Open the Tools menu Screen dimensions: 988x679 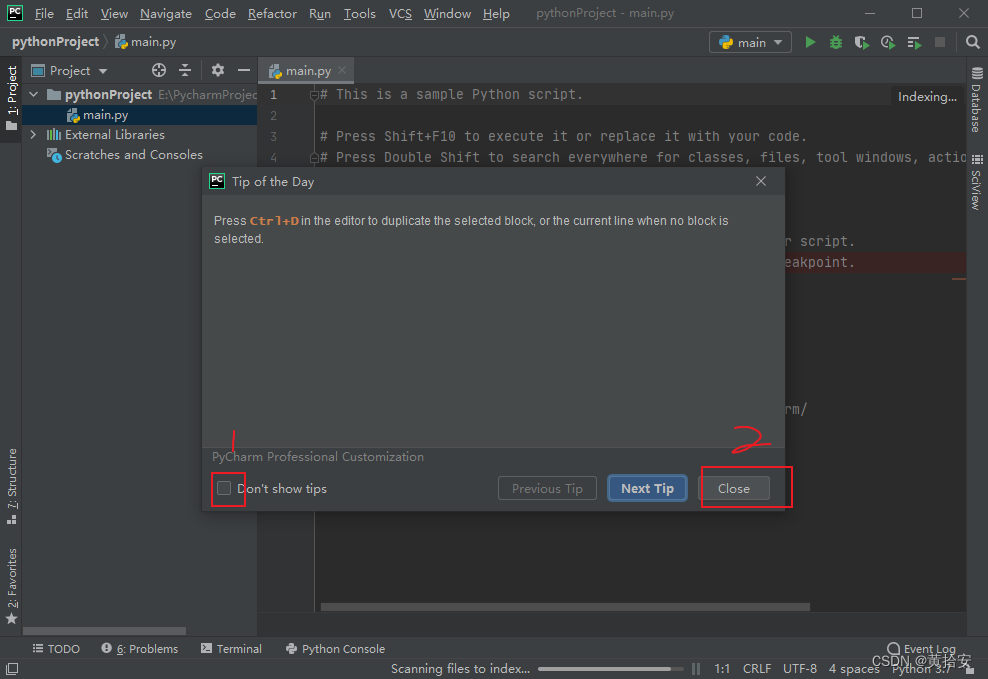(359, 13)
